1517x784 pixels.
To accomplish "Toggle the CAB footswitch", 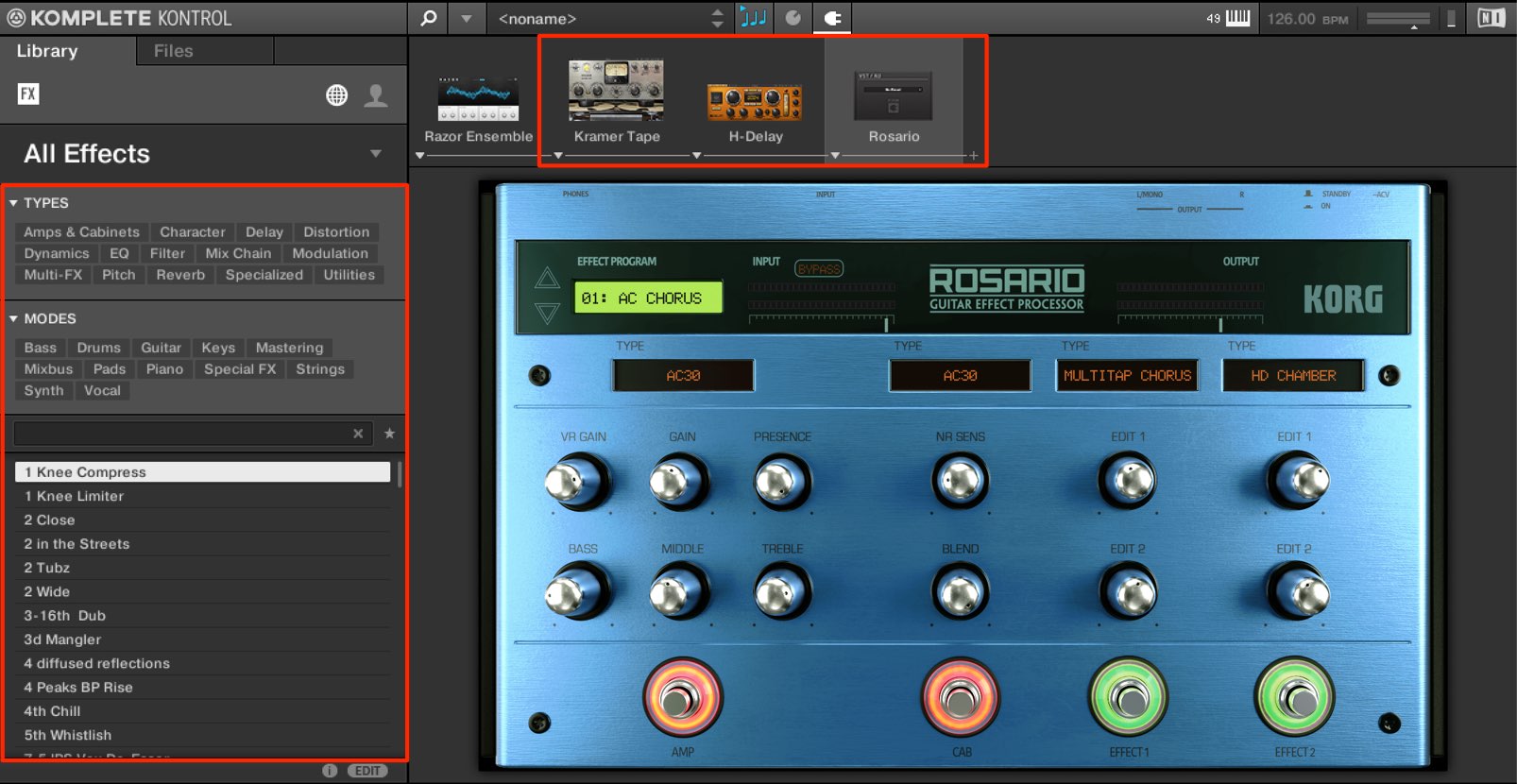I will (961, 699).
